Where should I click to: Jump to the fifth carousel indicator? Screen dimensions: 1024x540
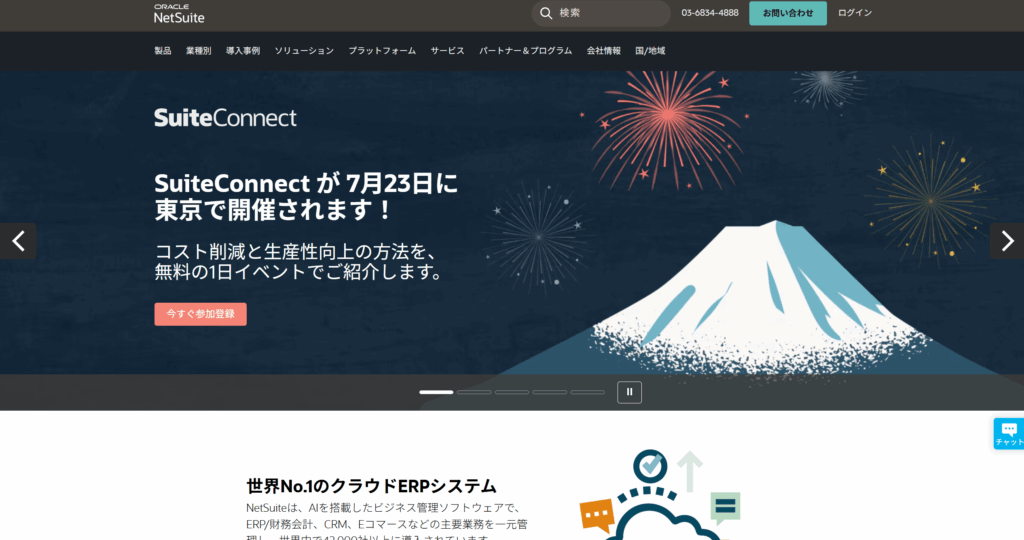pyautogui.click(x=588, y=392)
